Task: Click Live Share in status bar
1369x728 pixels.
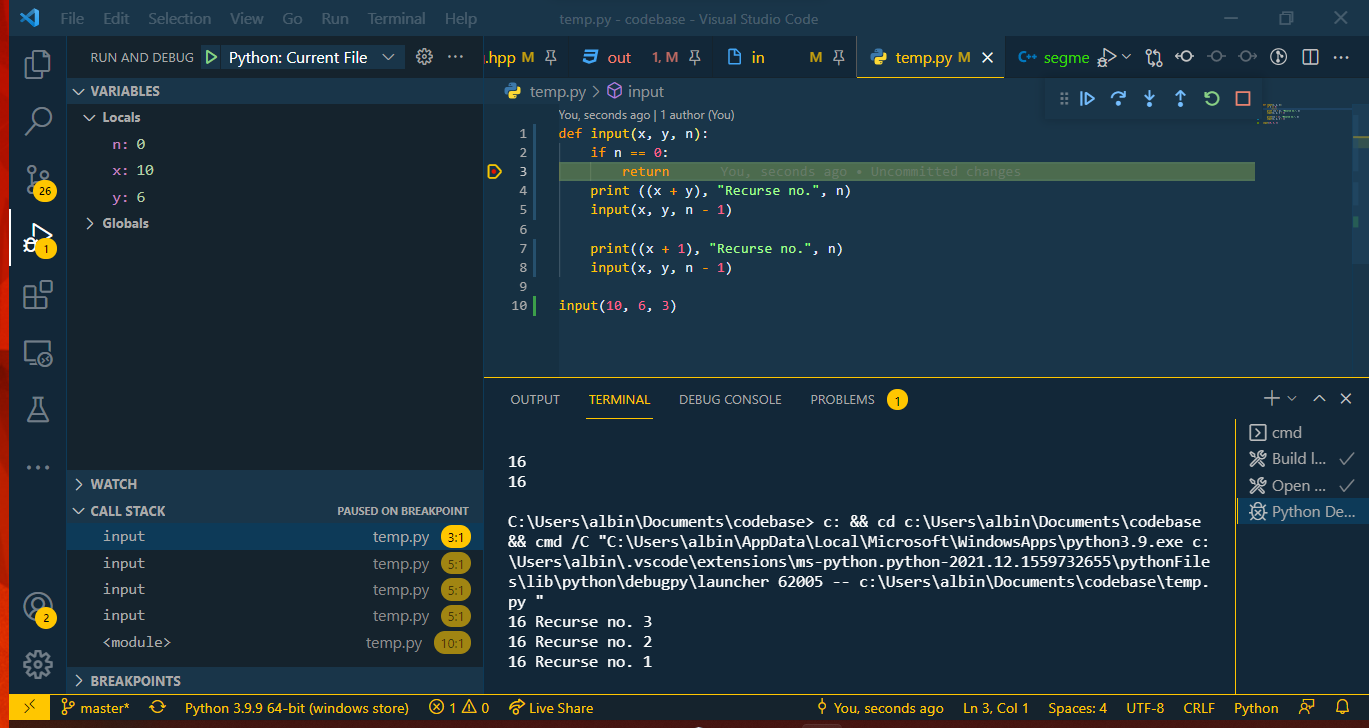Action: [x=550, y=708]
